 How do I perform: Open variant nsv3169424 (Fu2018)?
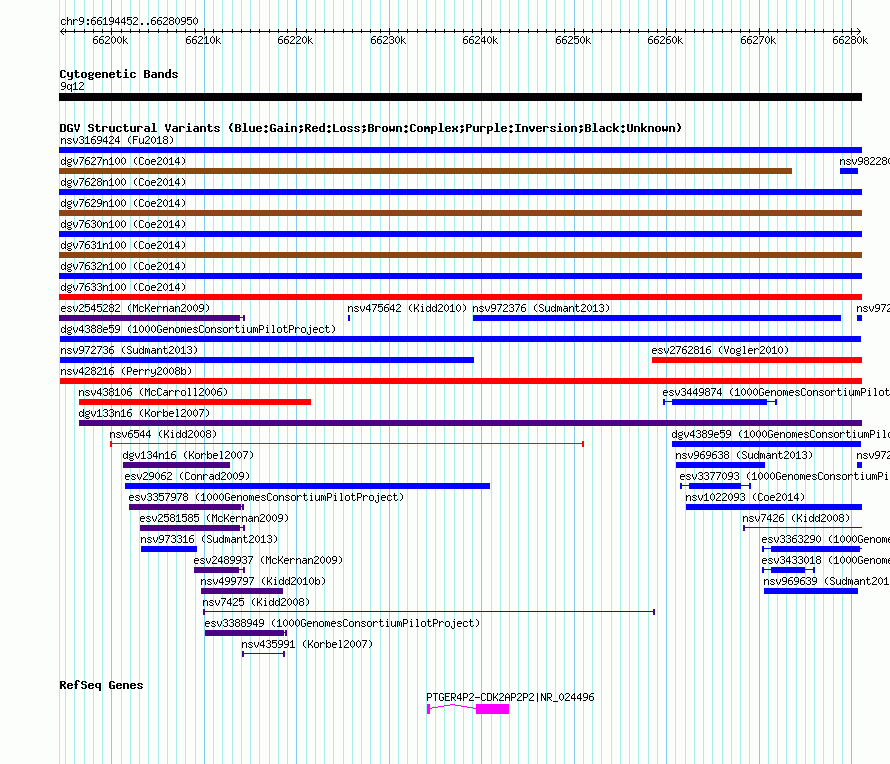(x=117, y=140)
